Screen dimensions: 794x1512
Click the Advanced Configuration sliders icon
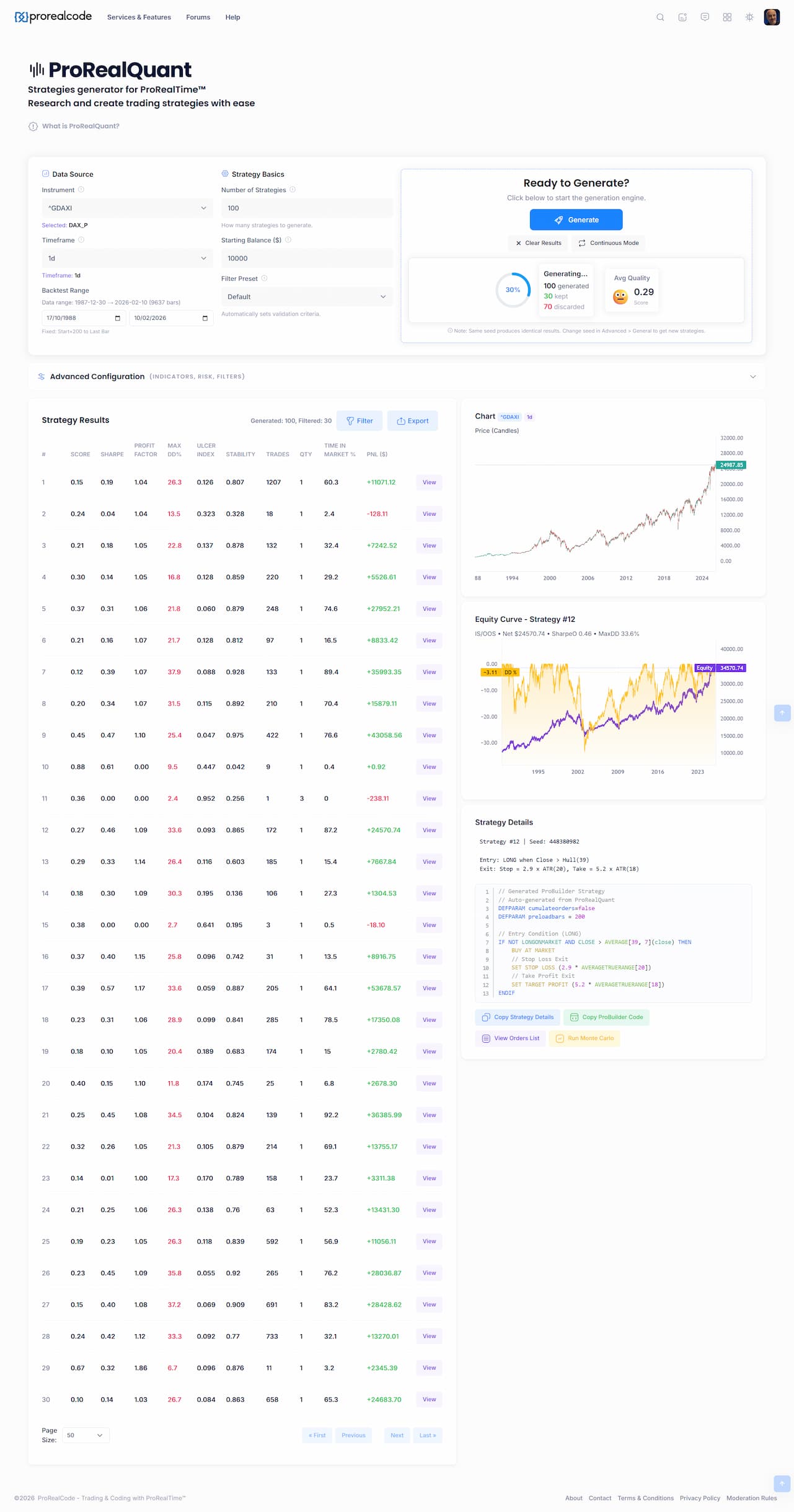[42, 376]
